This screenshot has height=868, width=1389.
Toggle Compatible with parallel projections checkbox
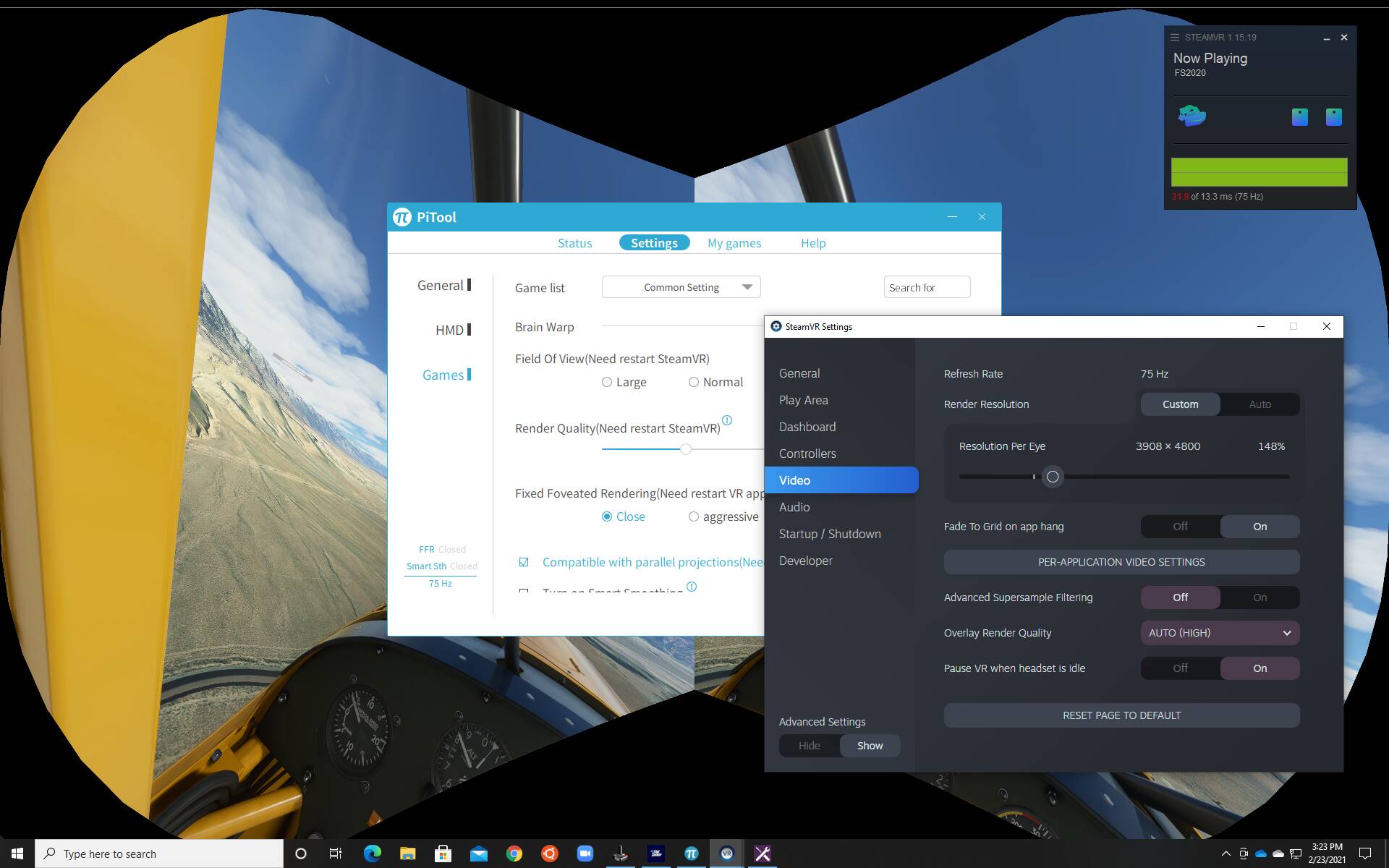(524, 562)
